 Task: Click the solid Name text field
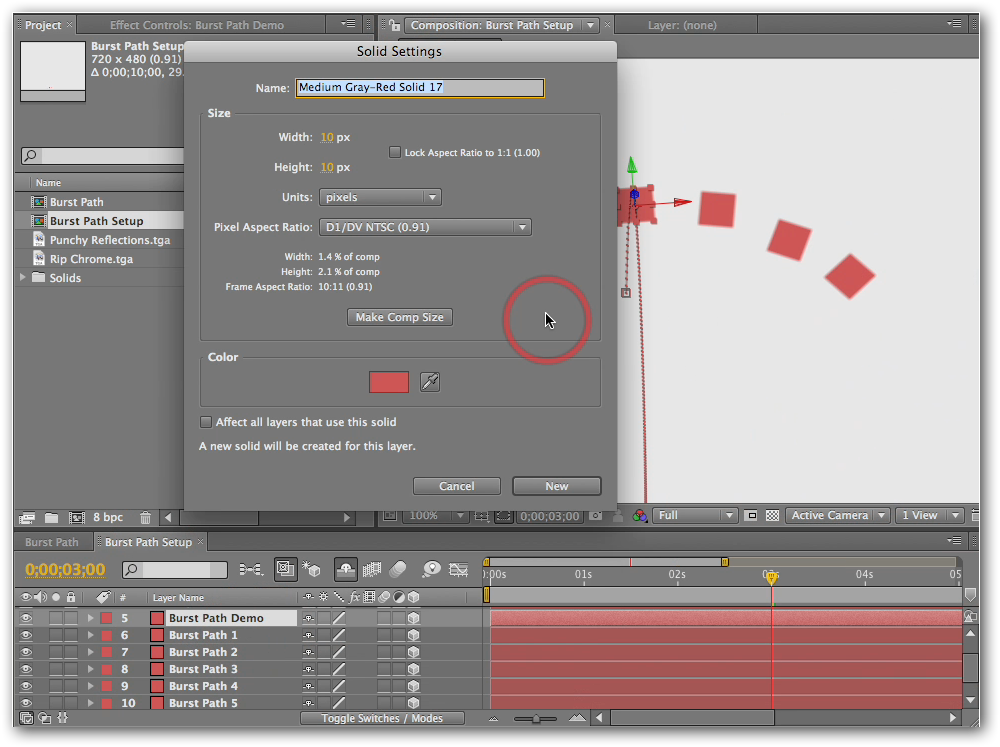pos(420,87)
